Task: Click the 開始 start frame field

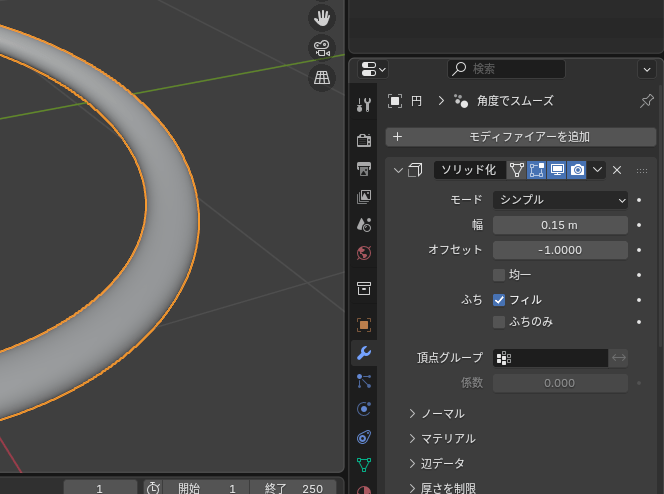Action: (206, 488)
